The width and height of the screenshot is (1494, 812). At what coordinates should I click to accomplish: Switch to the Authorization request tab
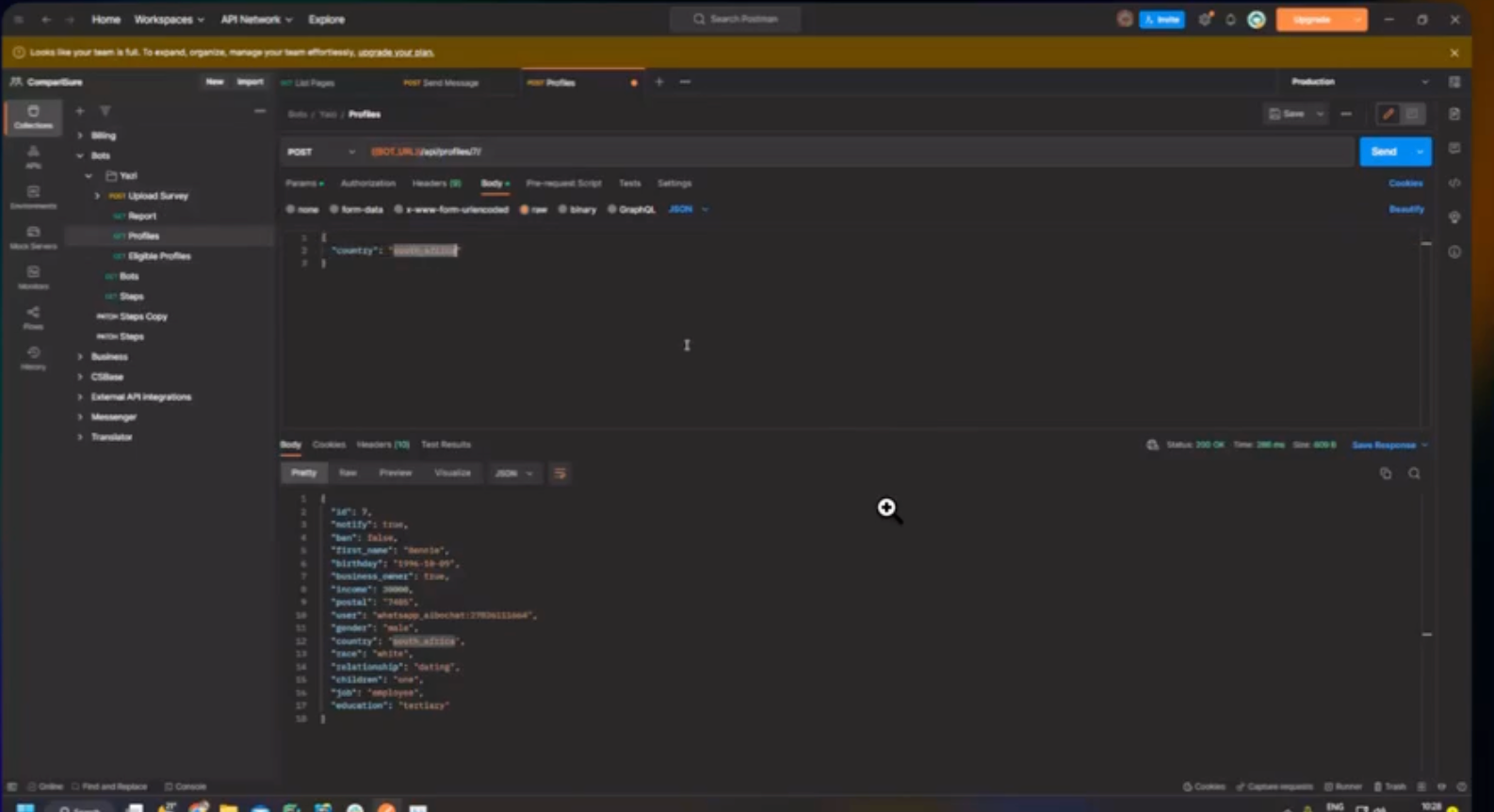coord(367,184)
